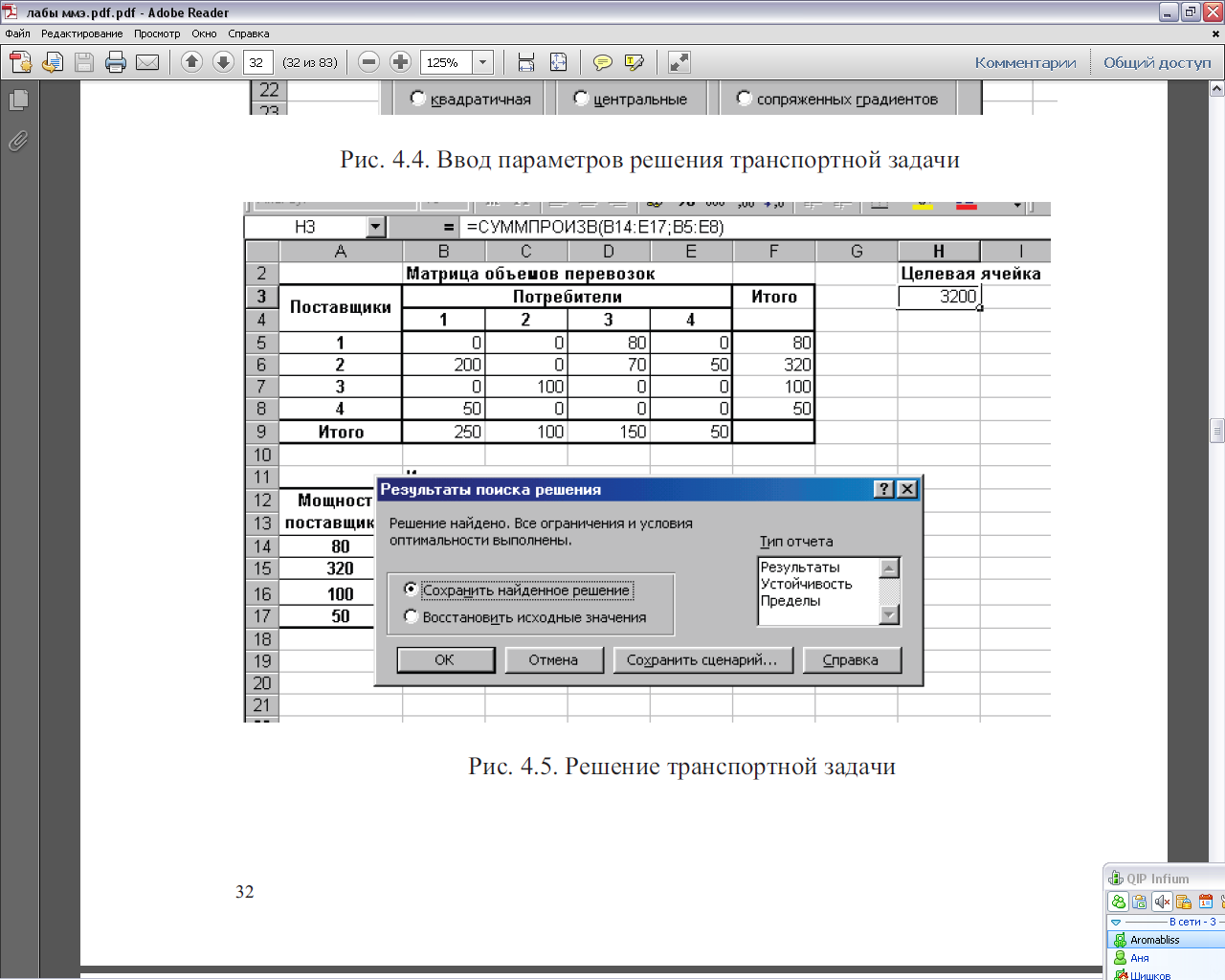
Task: Open the Просмотр menu
Action: tap(157, 33)
